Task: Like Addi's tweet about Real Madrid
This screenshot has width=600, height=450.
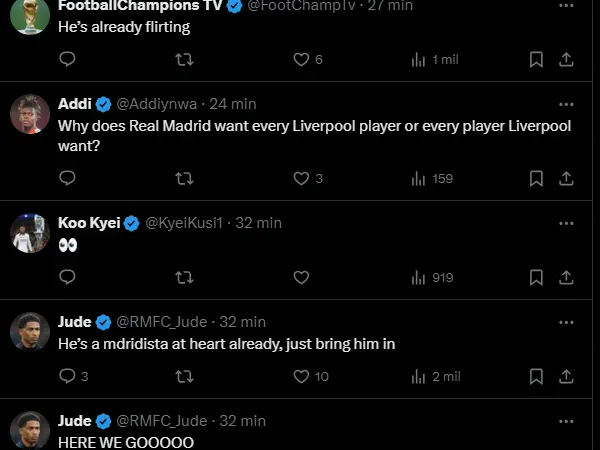Action: coord(301,178)
